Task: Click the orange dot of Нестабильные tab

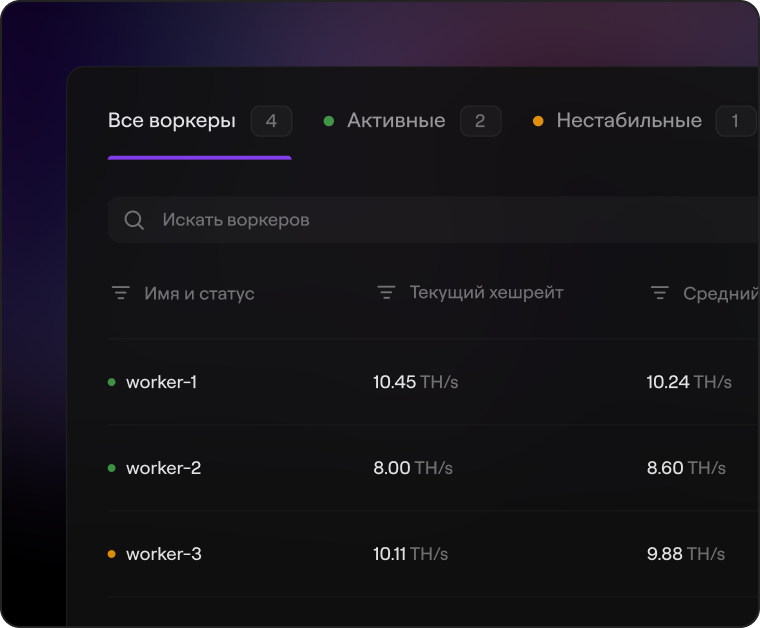Action: 538,121
